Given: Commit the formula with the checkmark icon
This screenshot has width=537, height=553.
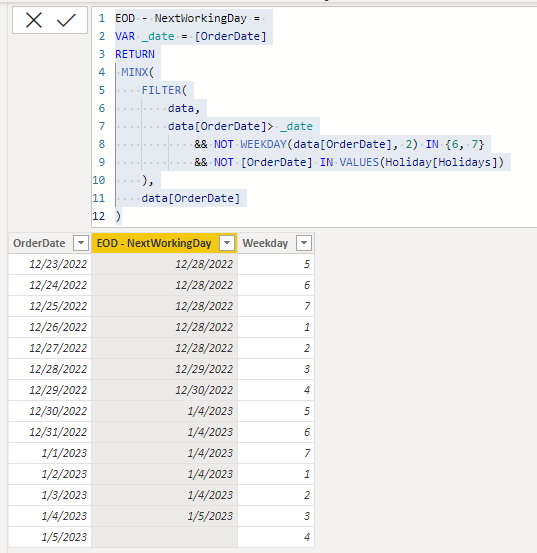Looking at the screenshot, I should click(x=66, y=20).
